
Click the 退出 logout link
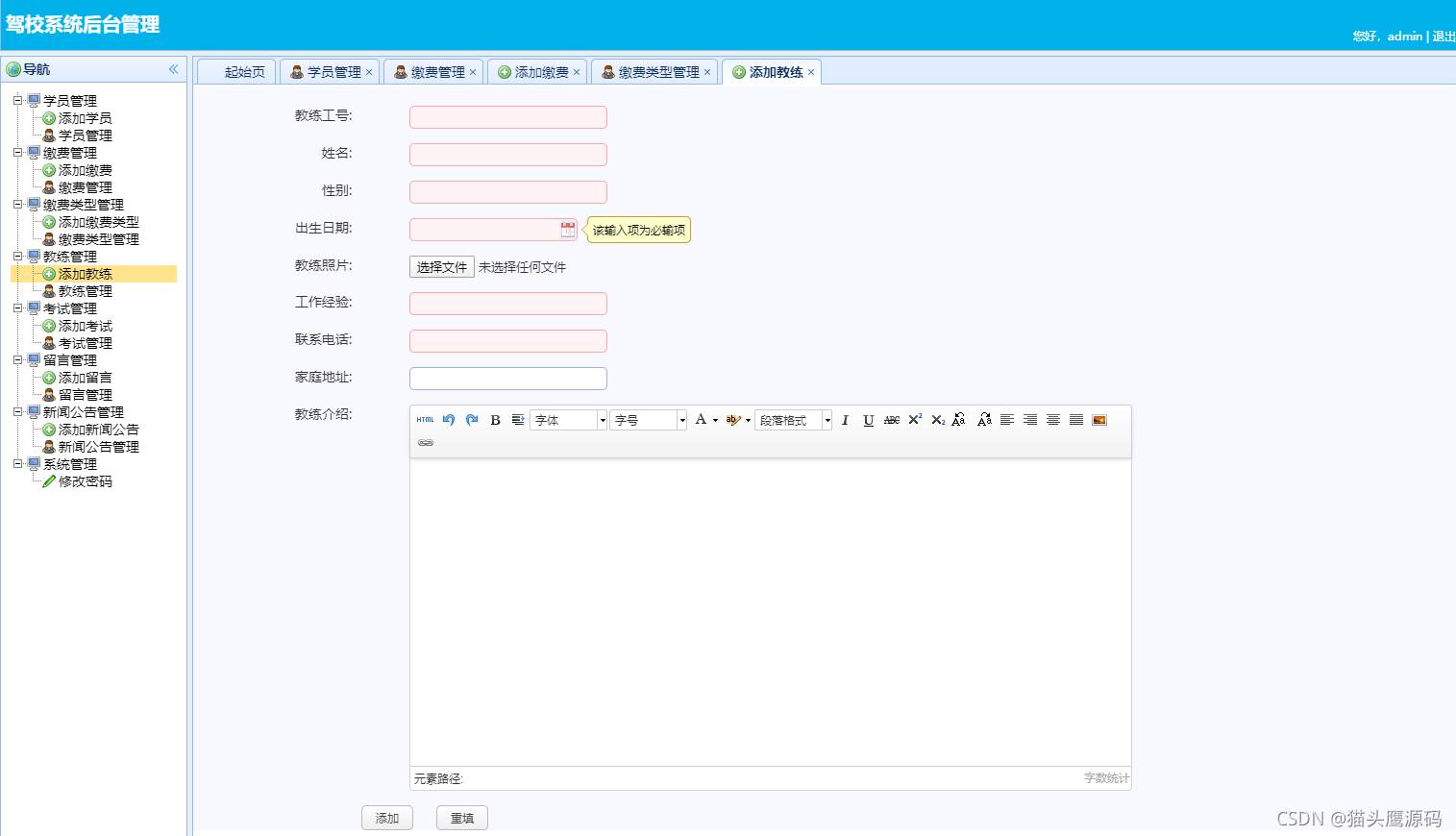click(1444, 37)
